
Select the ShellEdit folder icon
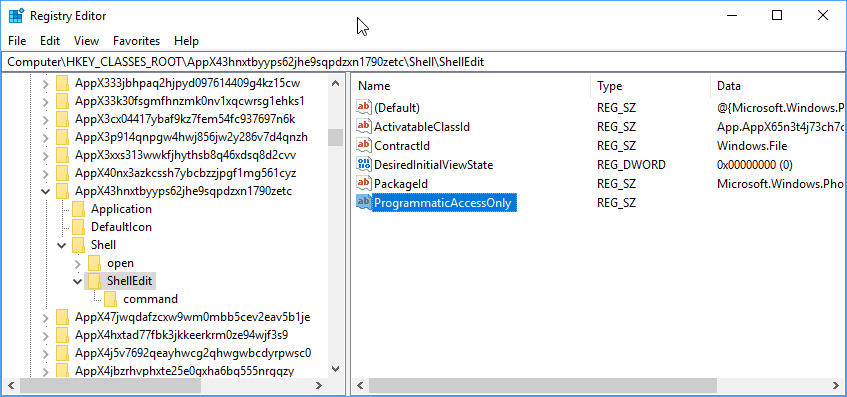[x=95, y=281]
